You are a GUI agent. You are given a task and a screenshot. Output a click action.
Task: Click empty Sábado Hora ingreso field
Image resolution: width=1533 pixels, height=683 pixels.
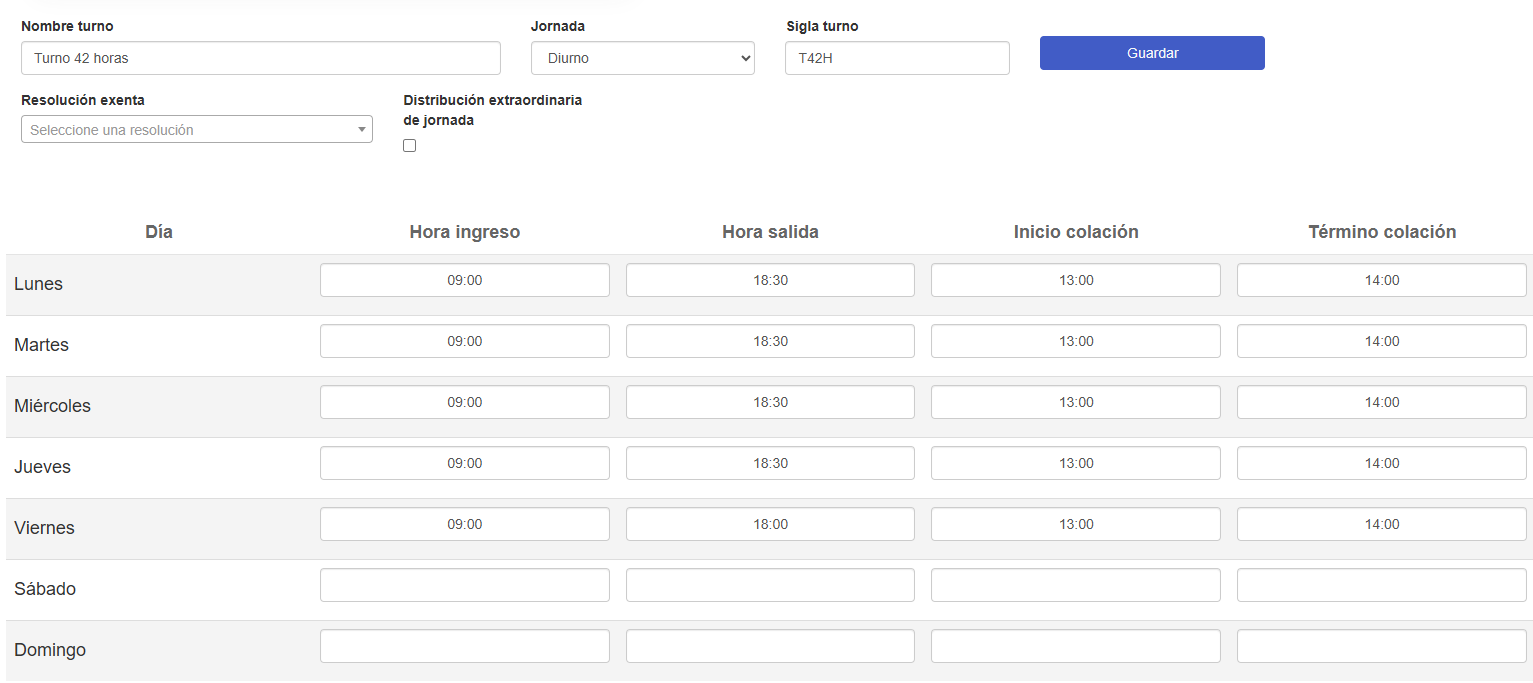click(x=464, y=586)
